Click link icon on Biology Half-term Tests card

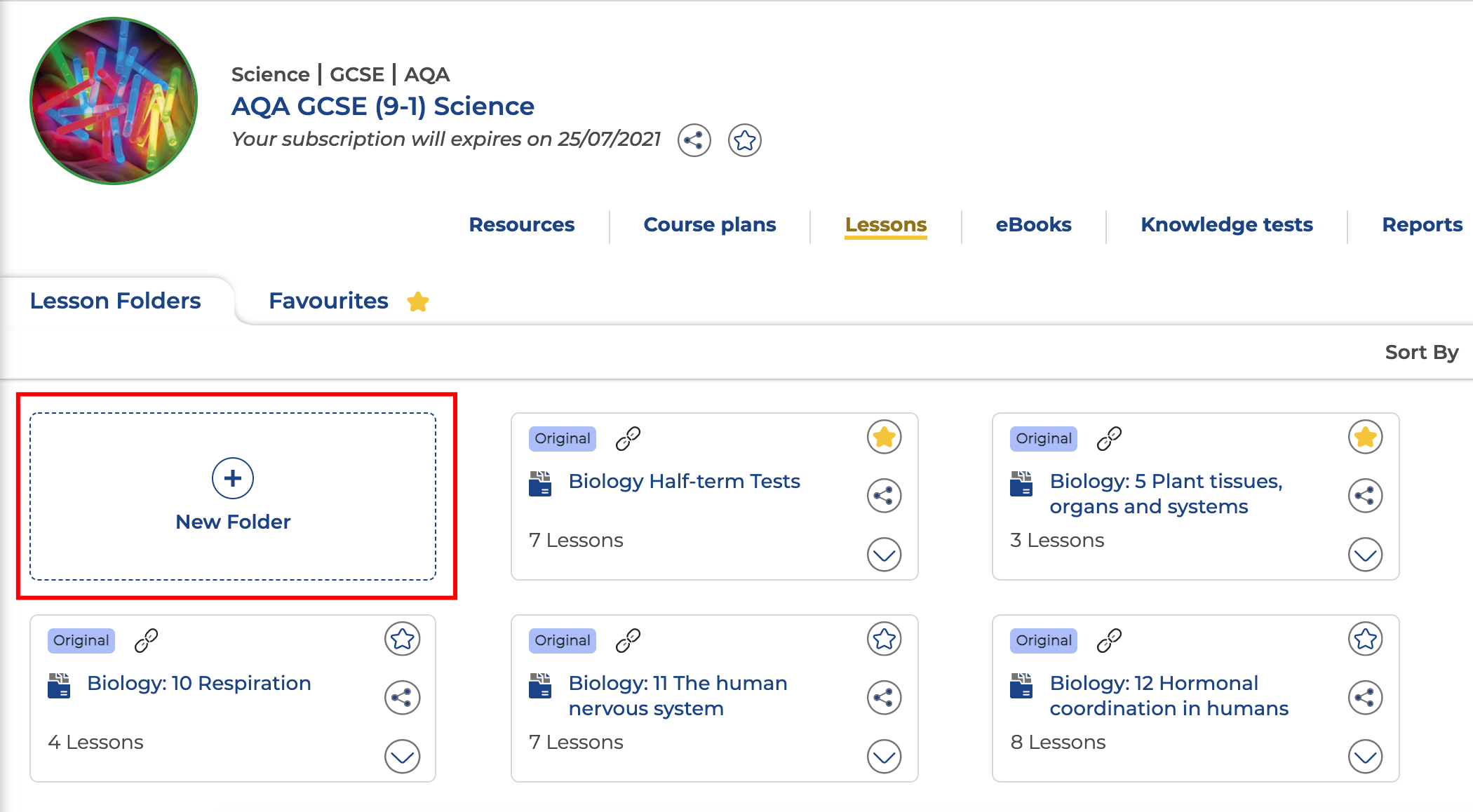click(628, 438)
